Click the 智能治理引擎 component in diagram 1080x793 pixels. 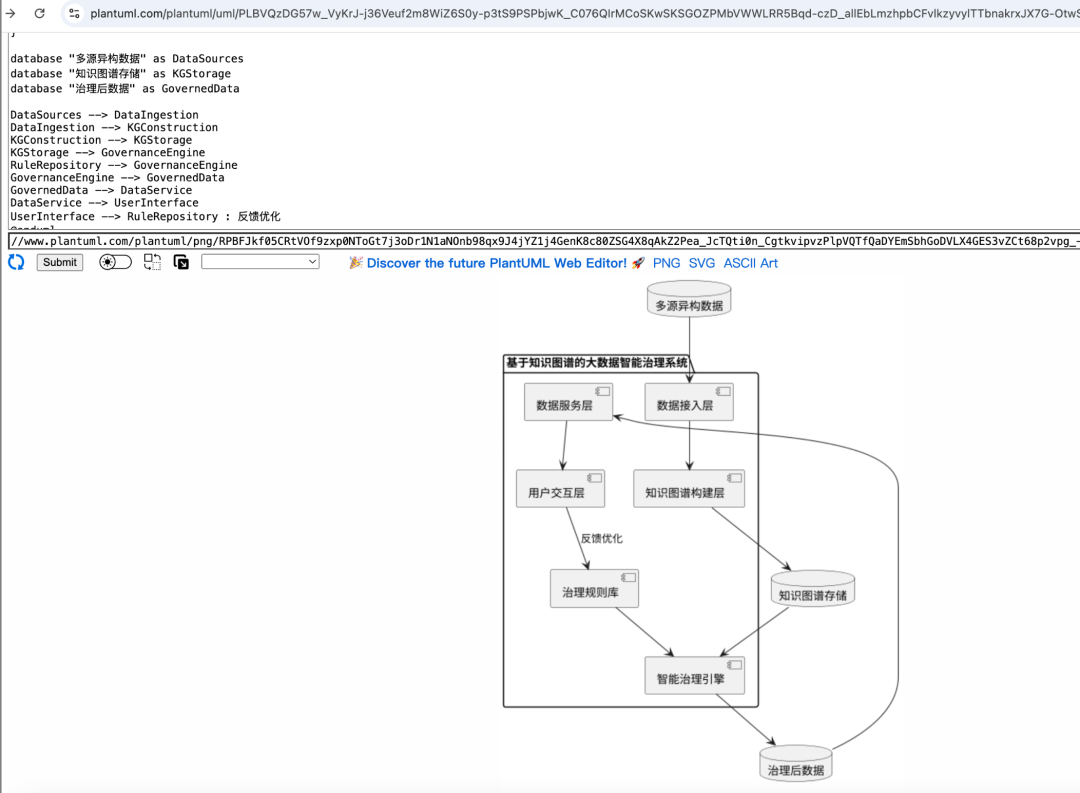coord(690,678)
